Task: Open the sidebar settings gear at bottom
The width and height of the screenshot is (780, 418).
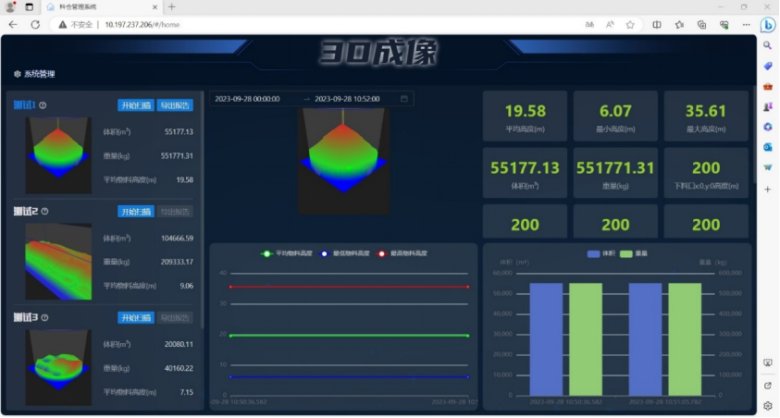Action: (x=767, y=405)
